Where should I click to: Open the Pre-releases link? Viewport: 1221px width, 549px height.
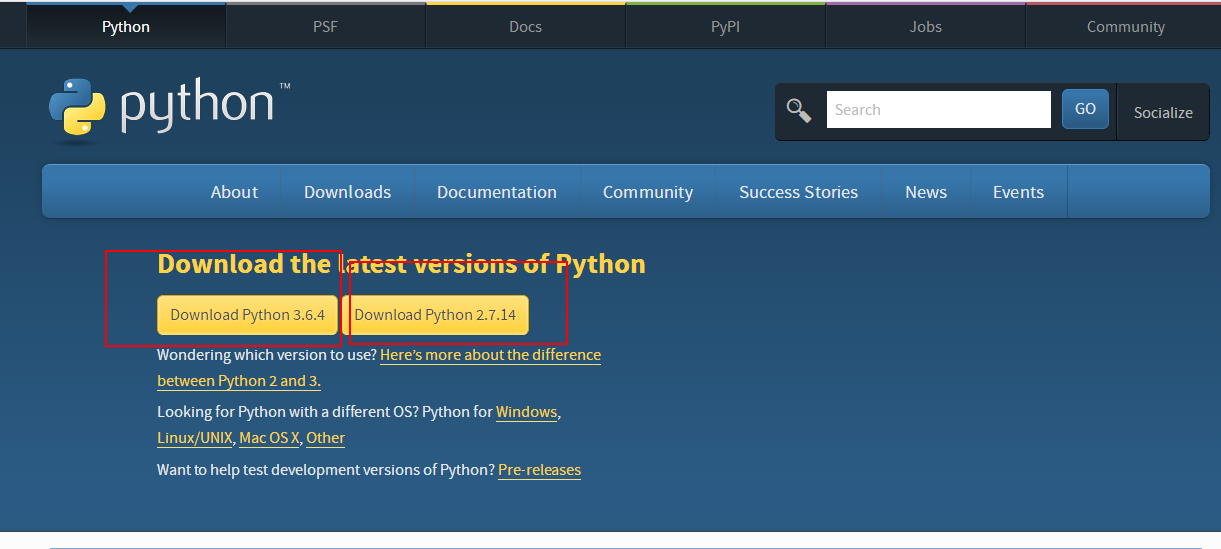pyautogui.click(x=539, y=470)
